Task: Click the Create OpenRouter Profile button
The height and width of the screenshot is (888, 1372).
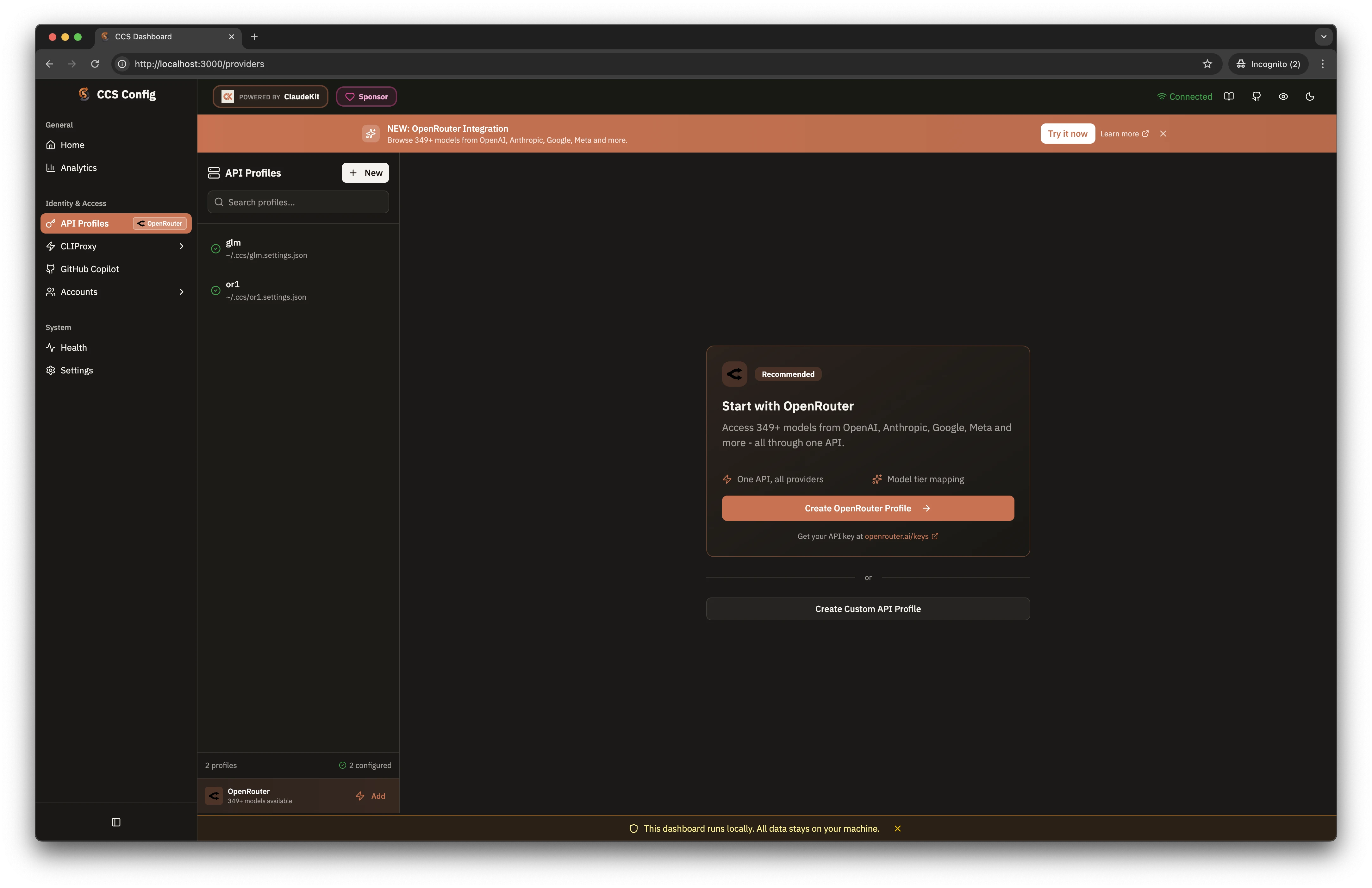Action: coord(867,508)
